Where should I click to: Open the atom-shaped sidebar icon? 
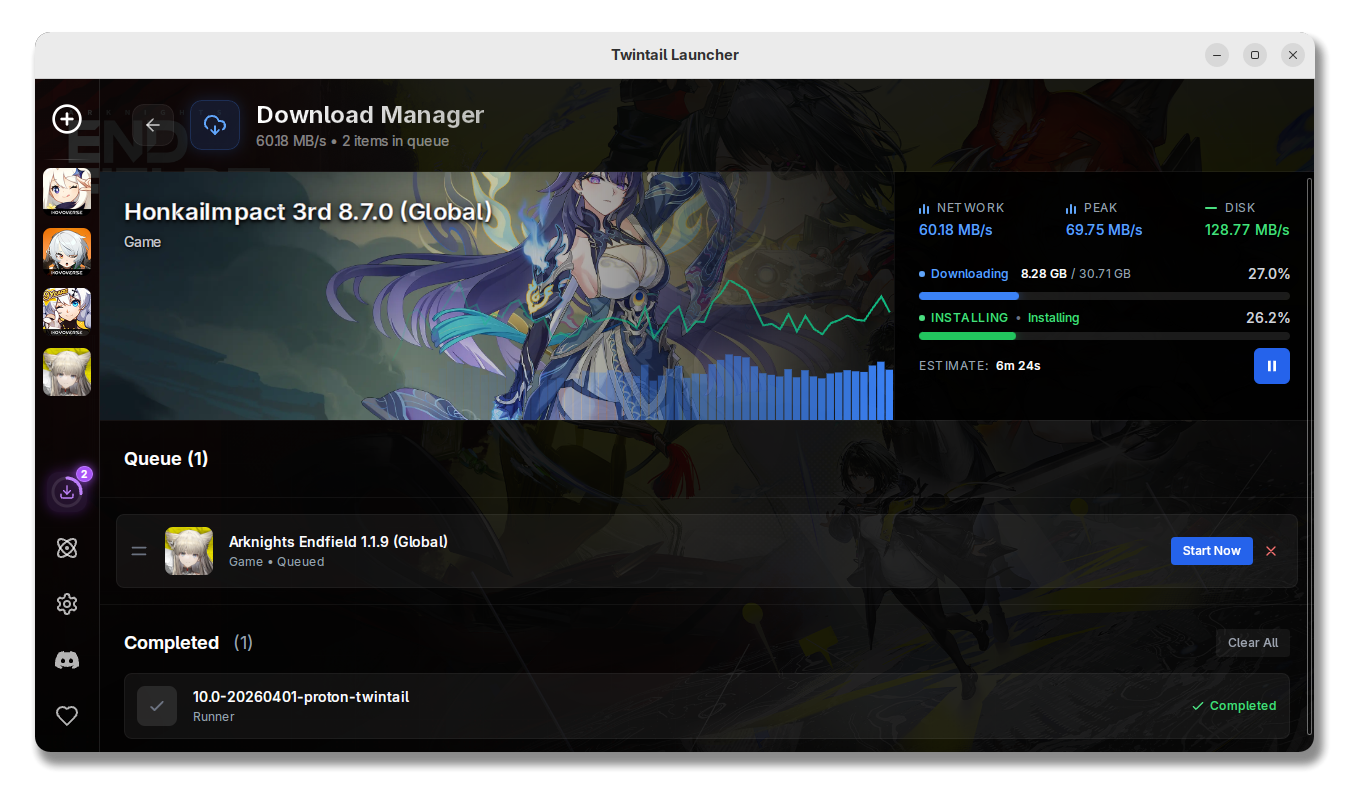pos(67,548)
